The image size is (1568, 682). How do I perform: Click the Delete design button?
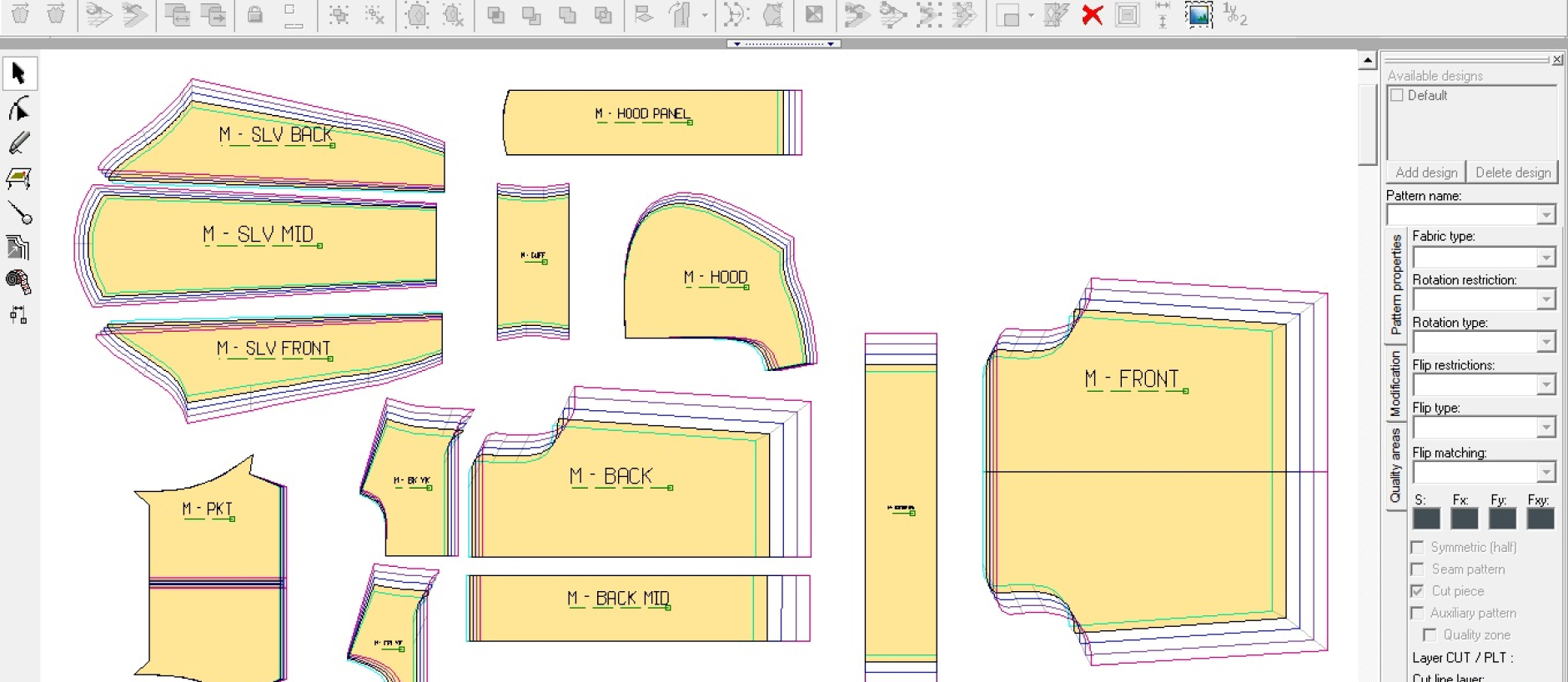[x=1512, y=173]
